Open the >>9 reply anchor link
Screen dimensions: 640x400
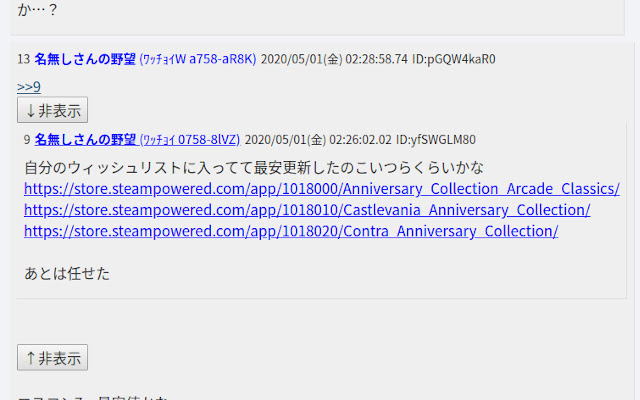[x=29, y=87]
